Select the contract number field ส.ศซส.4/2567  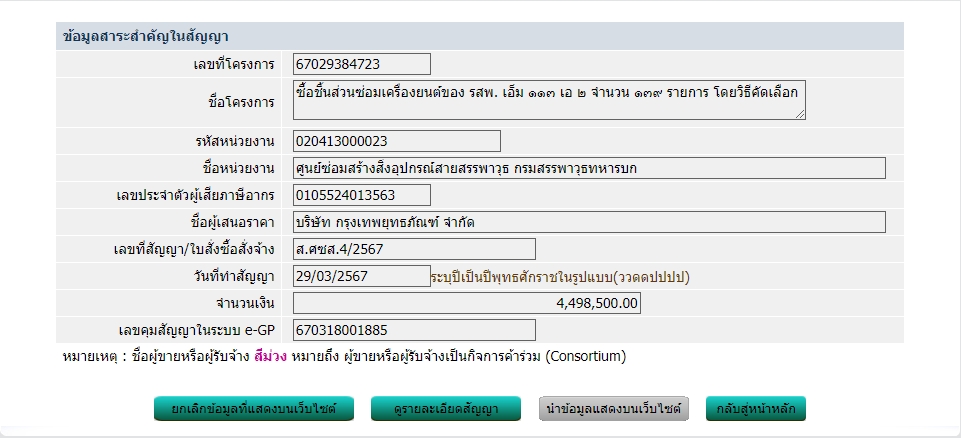(x=414, y=249)
